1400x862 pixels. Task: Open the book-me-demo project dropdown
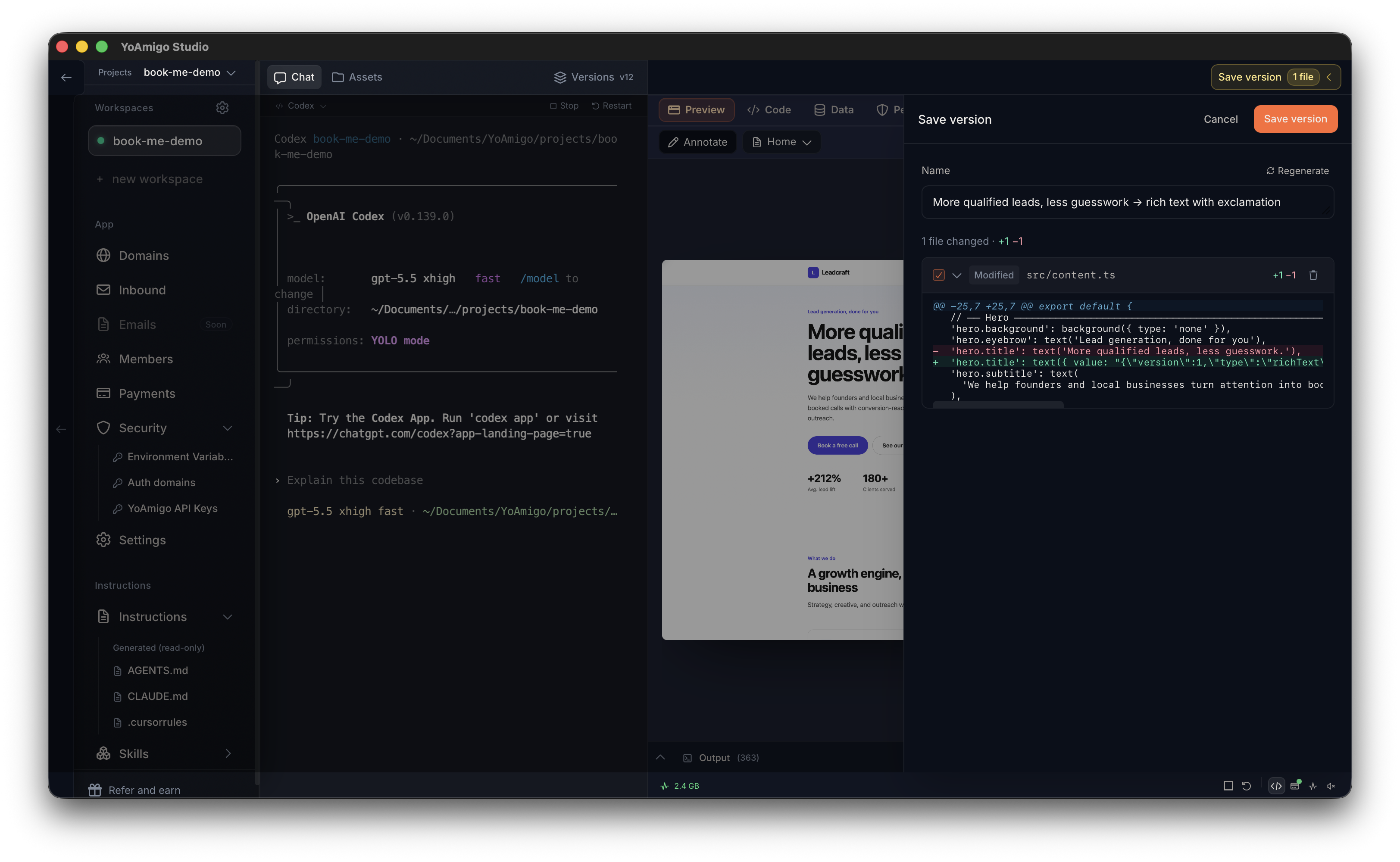click(190, 72)
